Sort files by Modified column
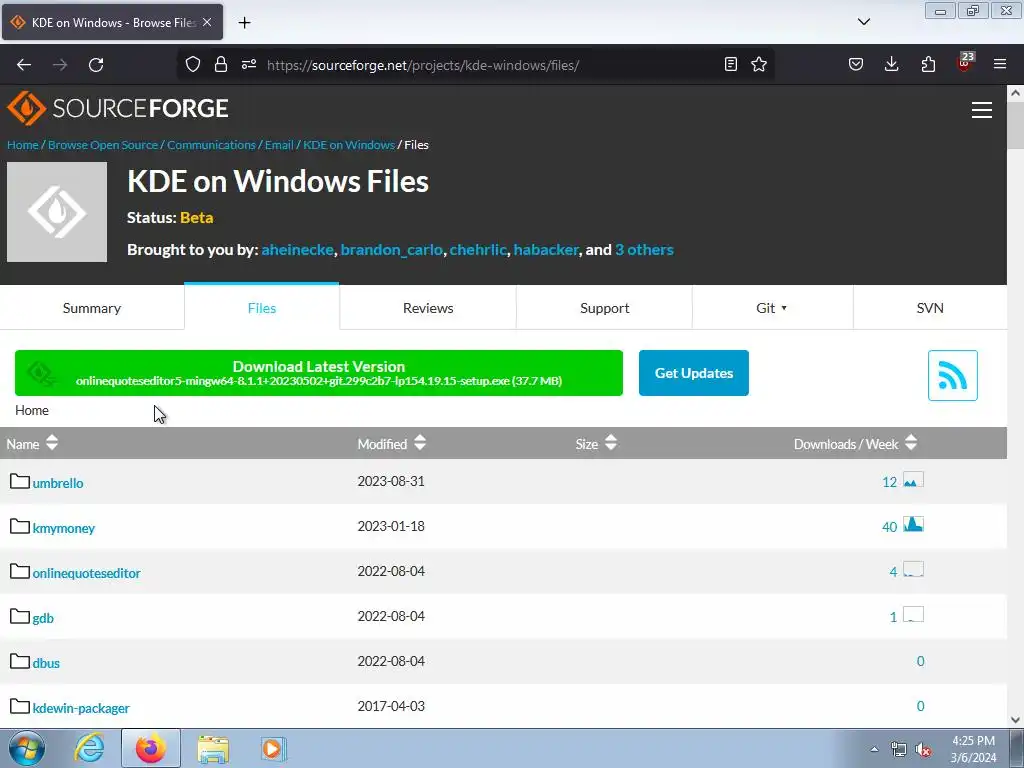This screenshot has height=768, width=1024. 392,443
